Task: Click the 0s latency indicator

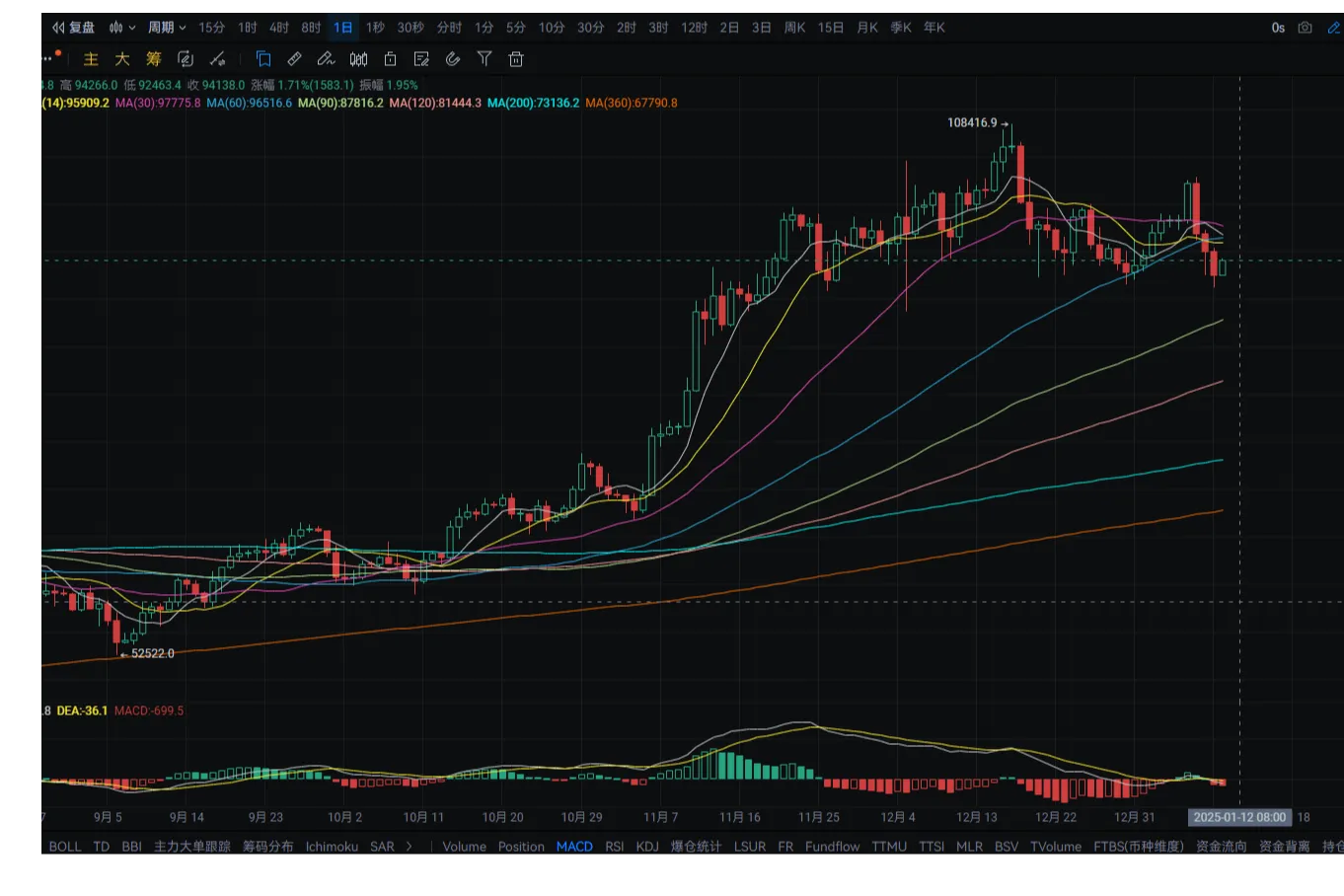Action: click(1278, 28)
